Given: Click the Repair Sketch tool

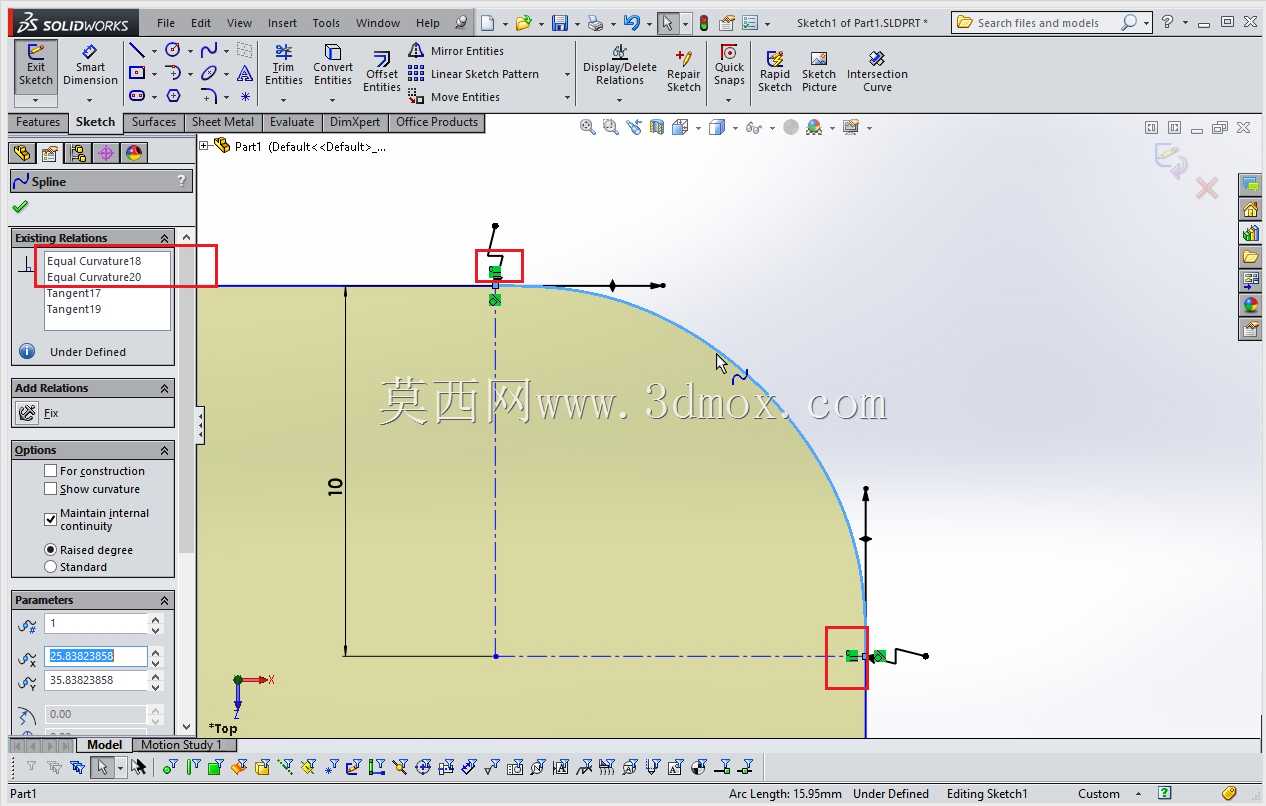Looking at the screenshot, I should [684, 71].
